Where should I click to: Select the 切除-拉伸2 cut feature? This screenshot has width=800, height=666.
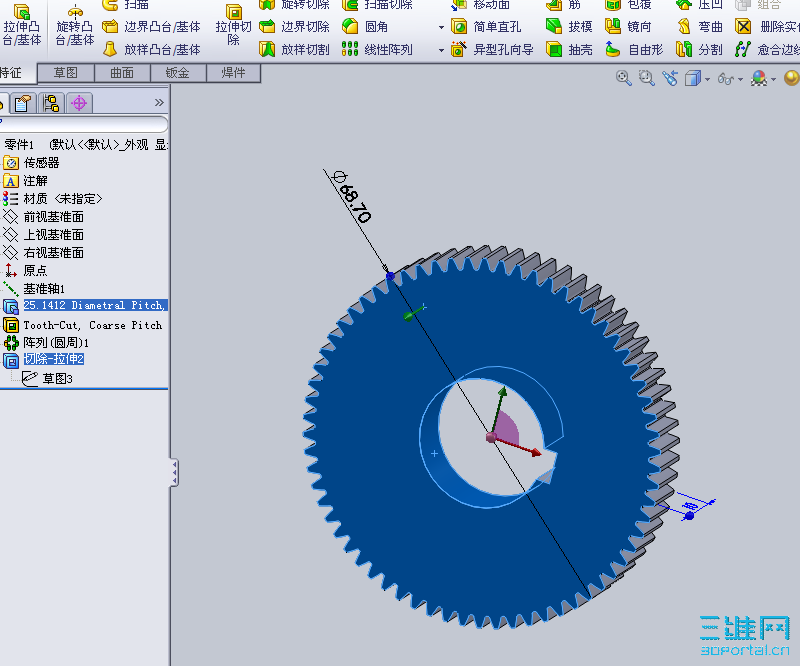pos(44,359)
